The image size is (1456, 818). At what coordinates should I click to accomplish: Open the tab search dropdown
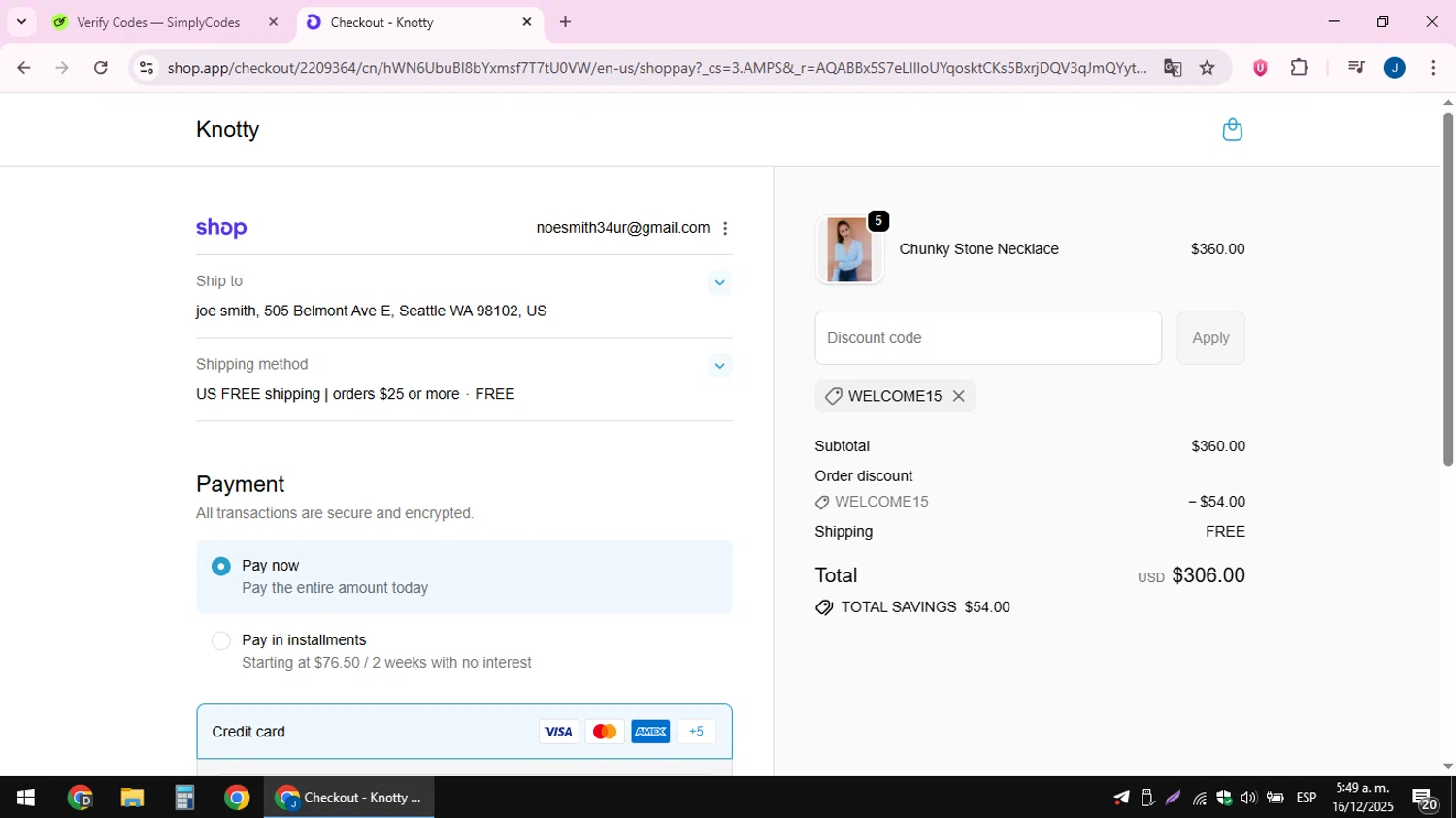click(x=21, y=22)
